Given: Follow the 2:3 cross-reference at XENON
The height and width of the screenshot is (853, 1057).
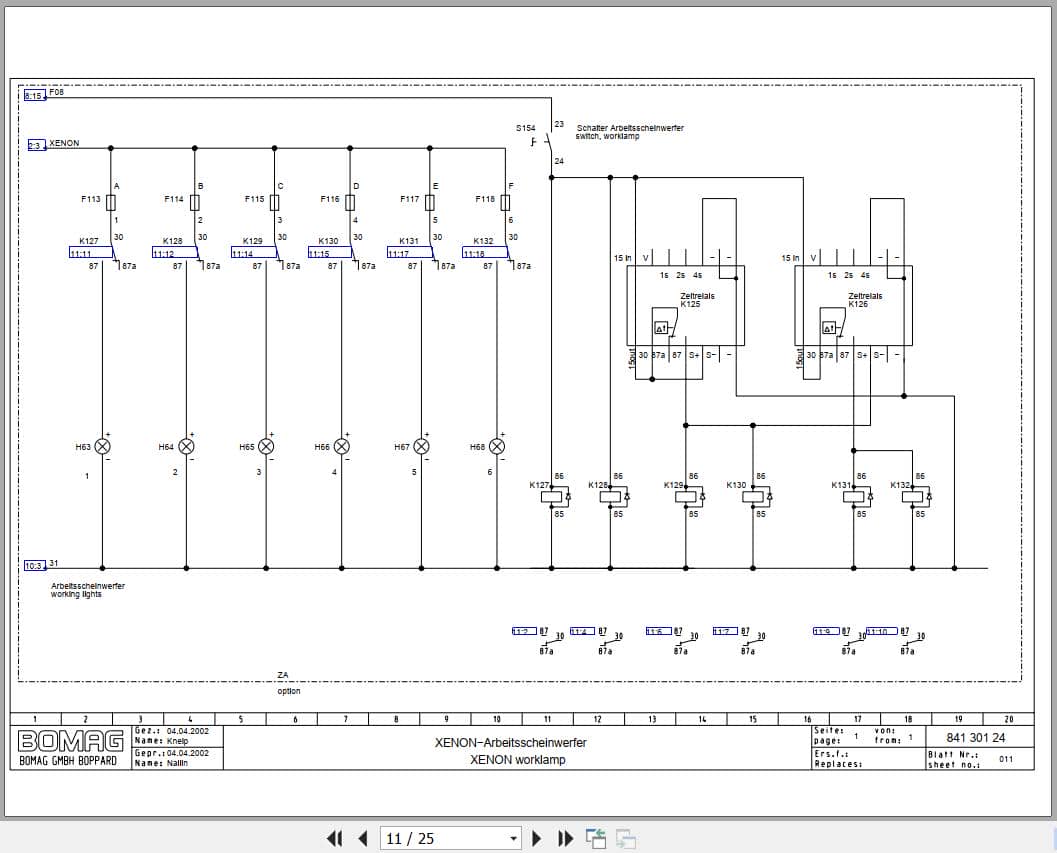Looking at the screenshot, I should (36, 146).
